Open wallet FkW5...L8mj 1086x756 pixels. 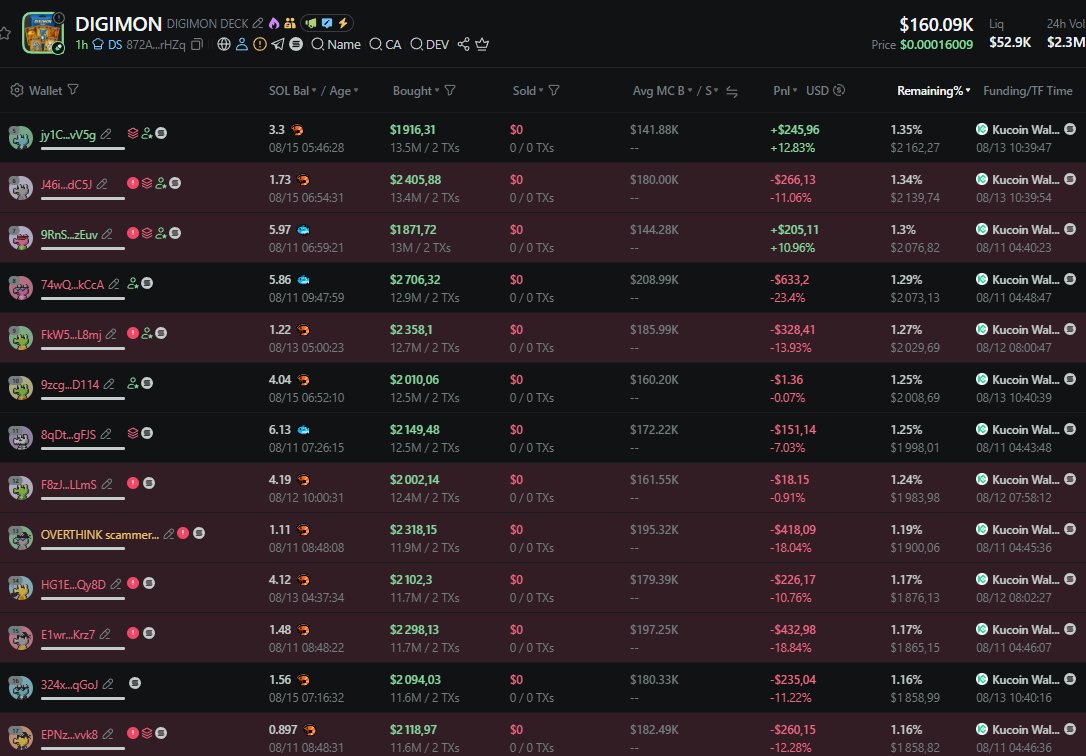71,334
